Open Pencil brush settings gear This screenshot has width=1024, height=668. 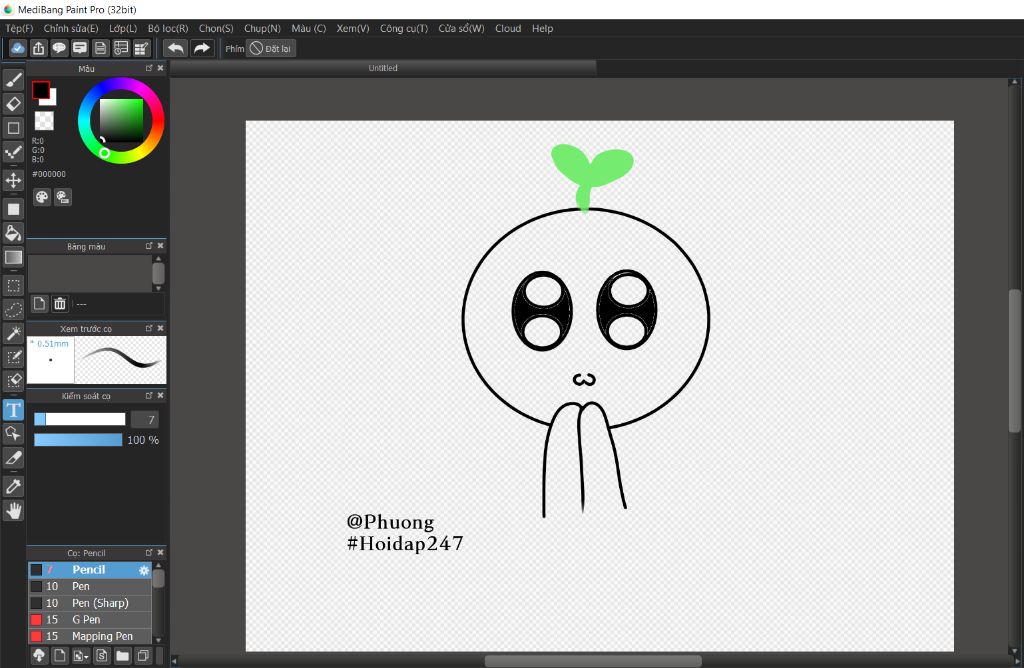coord(144,570)
